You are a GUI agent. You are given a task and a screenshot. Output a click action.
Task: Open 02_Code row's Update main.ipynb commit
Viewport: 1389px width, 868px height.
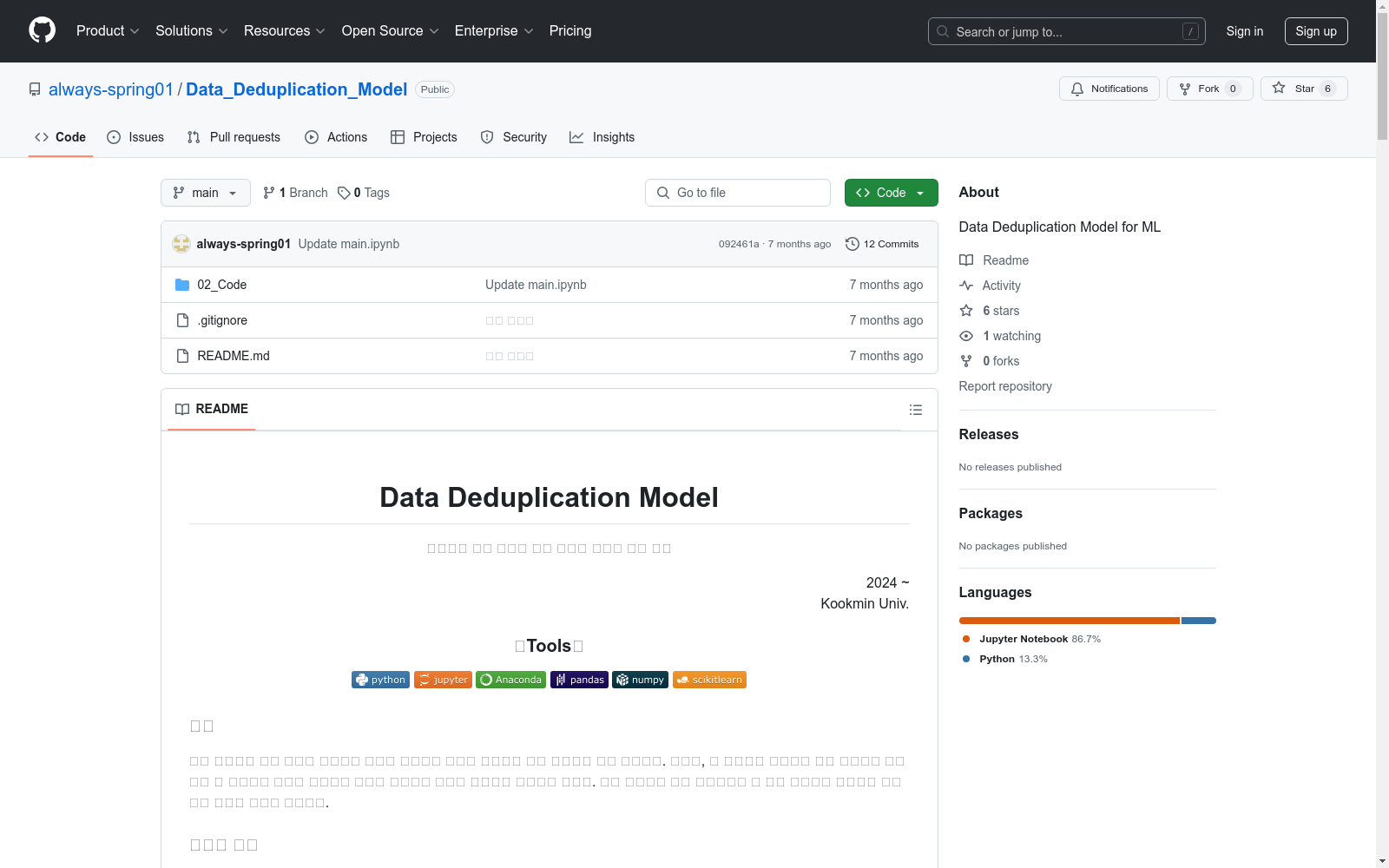(x=536, y=285)
